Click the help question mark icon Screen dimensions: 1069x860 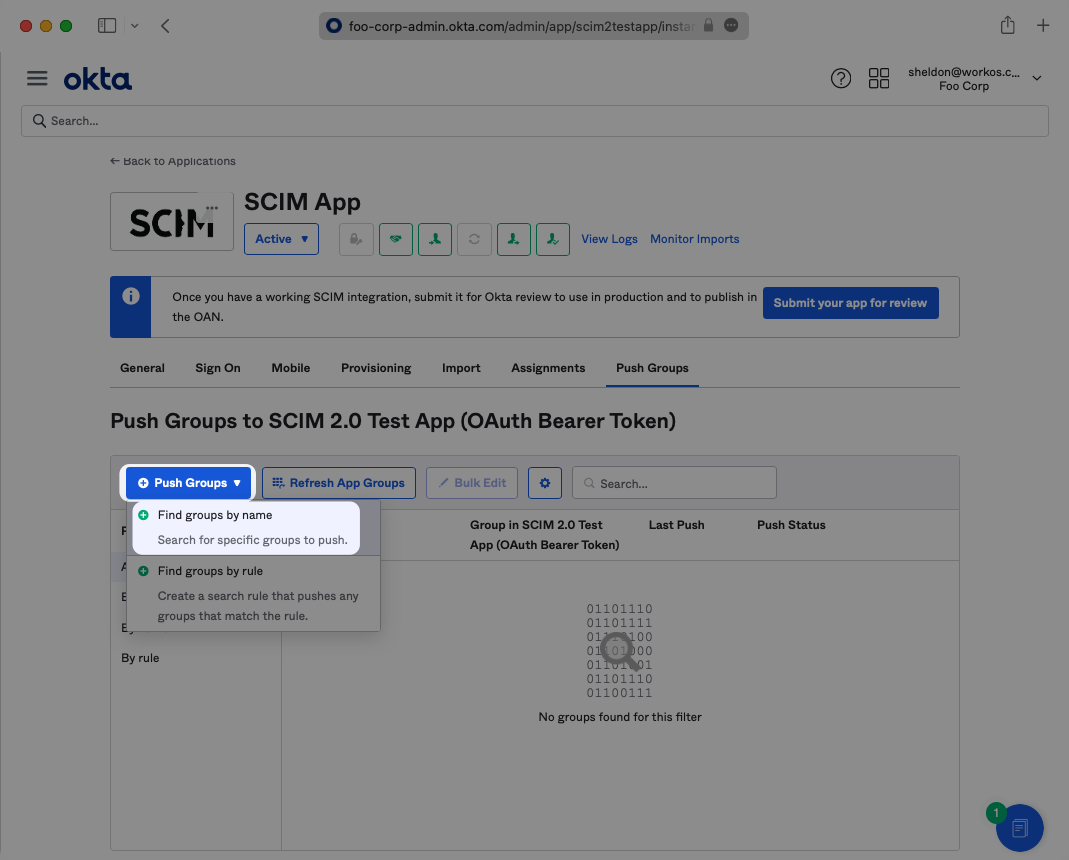841,79
